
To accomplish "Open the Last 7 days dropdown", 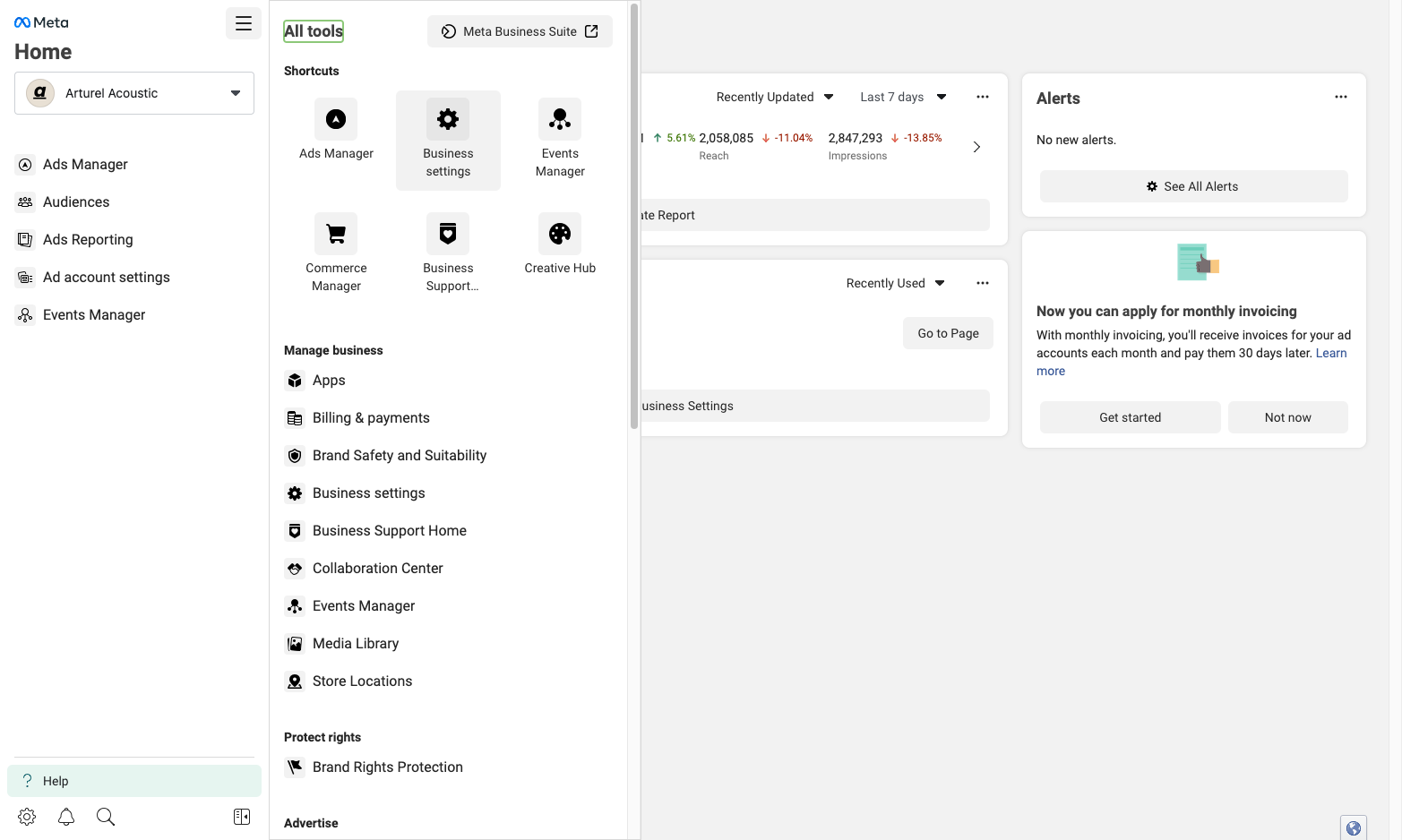I will [x=903, y=97].
